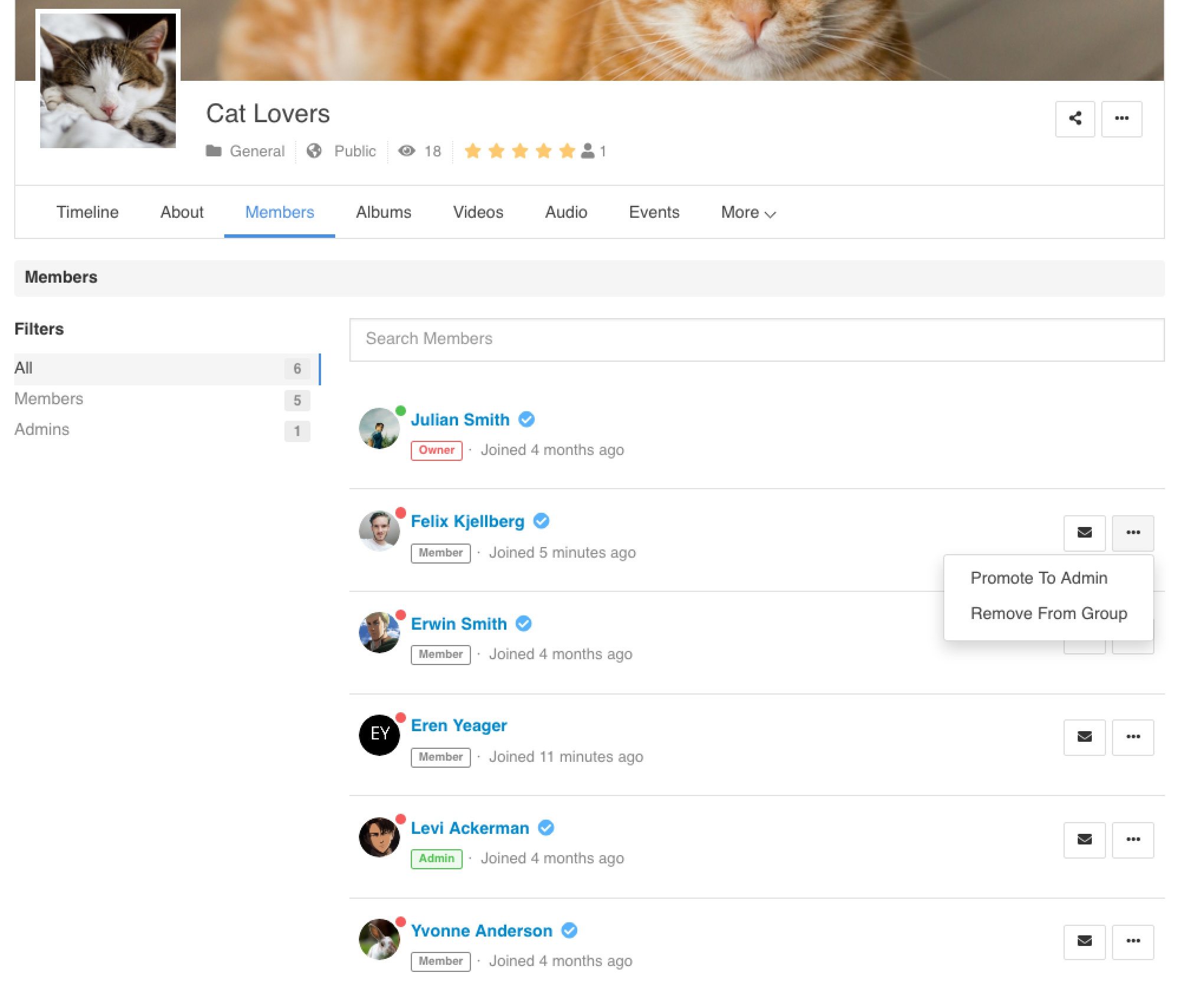
Task: Open Levi Ackerman's avatar
Action: pyautogui.click(x=379, y=837)
